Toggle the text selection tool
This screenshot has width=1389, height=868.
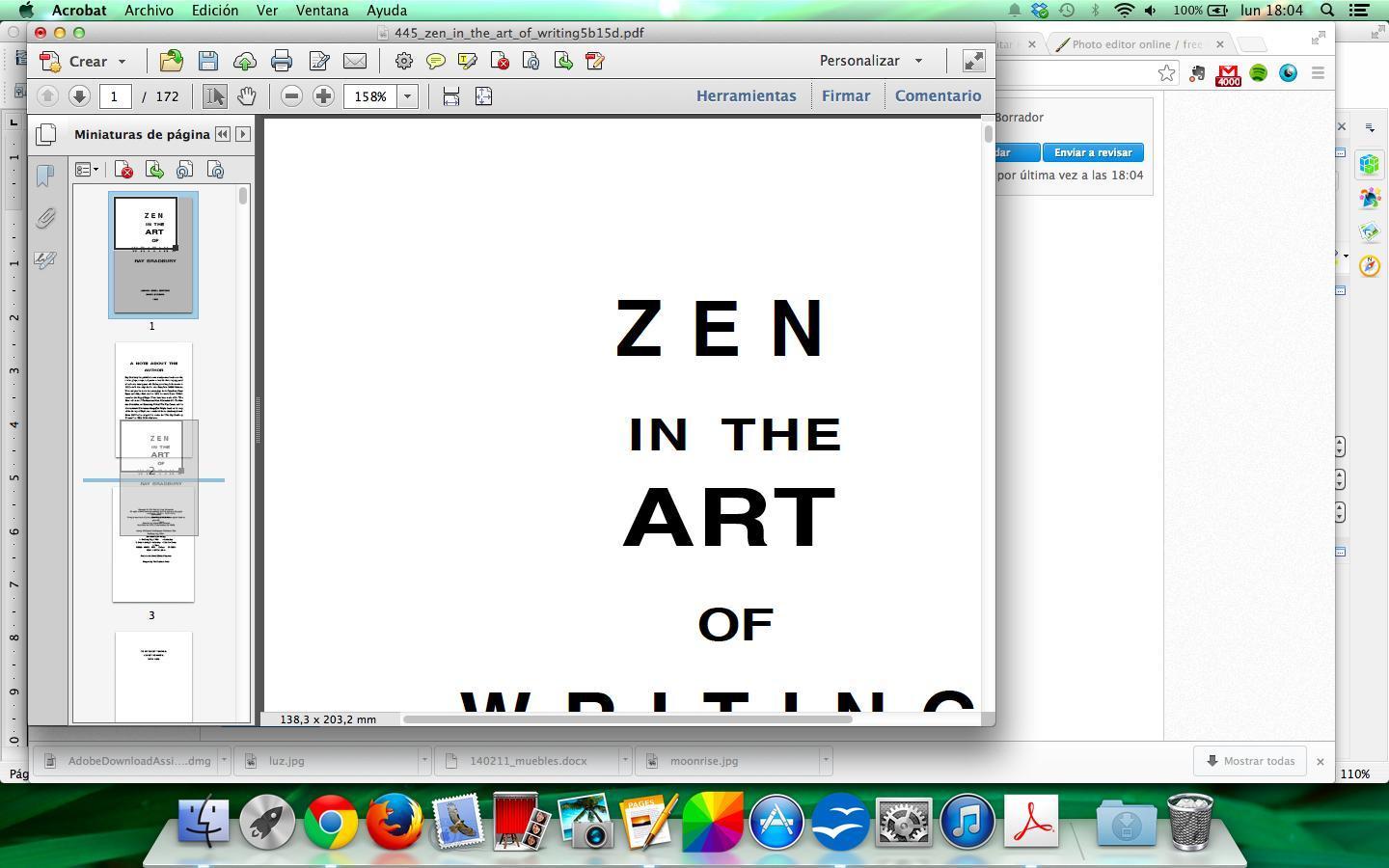tap(215, 96)
